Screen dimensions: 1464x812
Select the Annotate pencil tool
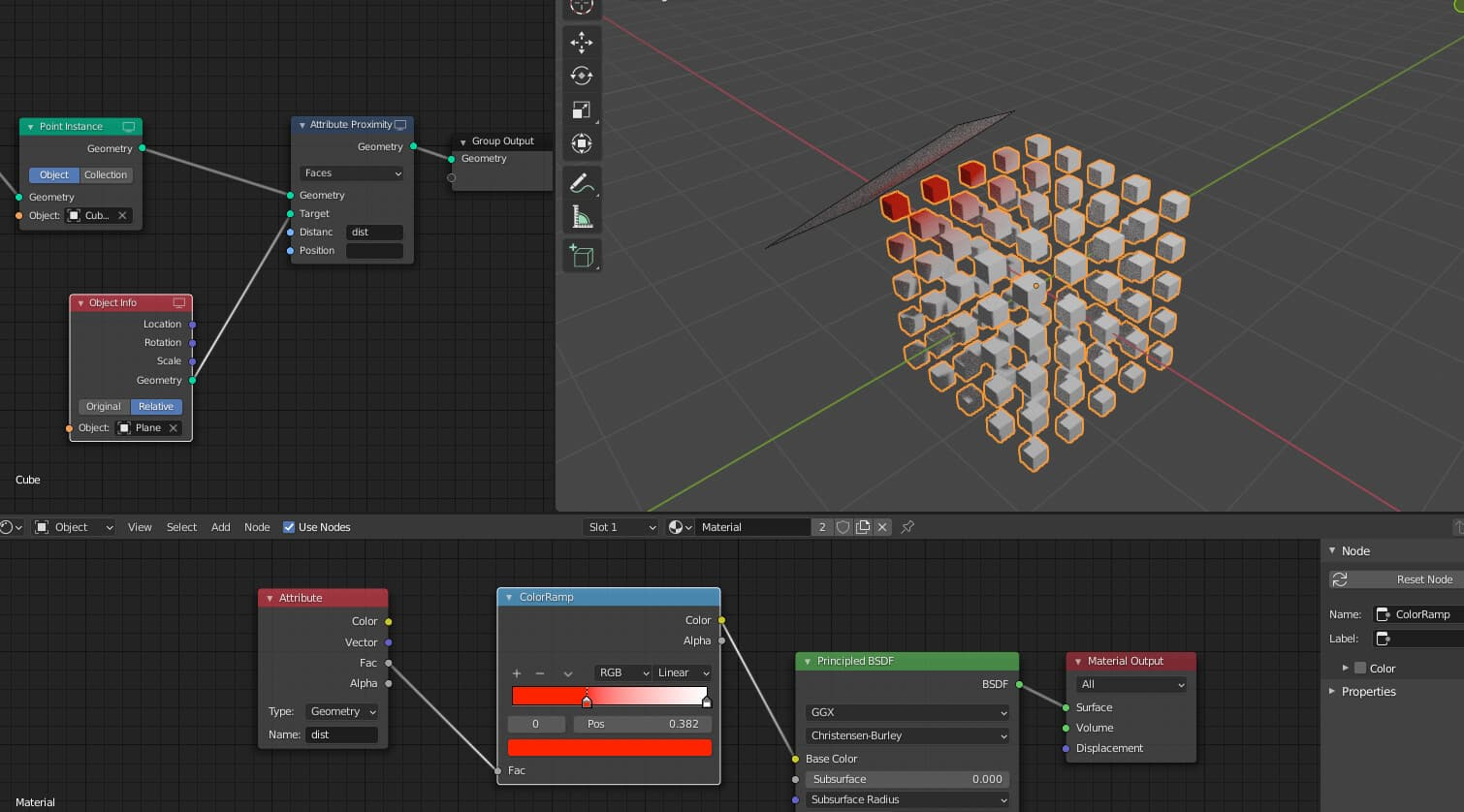(x=582, y=182)
